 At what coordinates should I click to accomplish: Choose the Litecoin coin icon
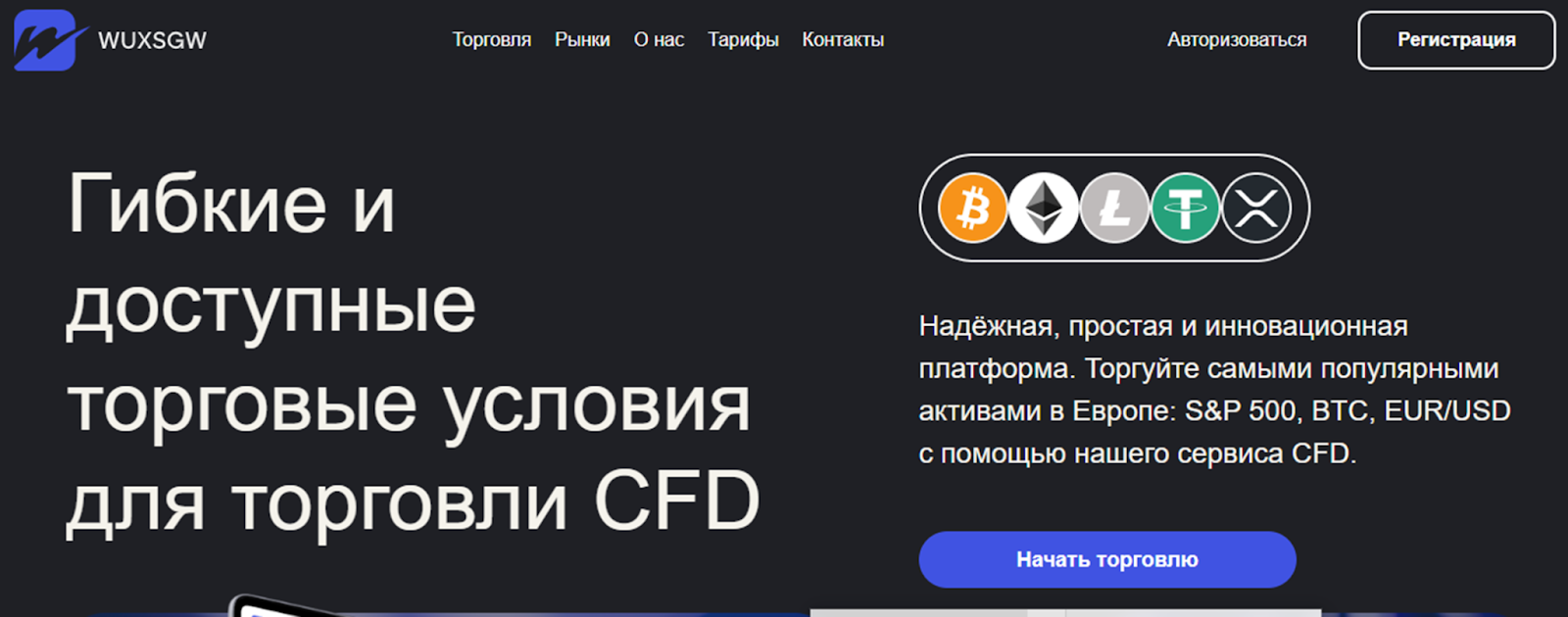pyautogui.click(x=1114, y=208)
